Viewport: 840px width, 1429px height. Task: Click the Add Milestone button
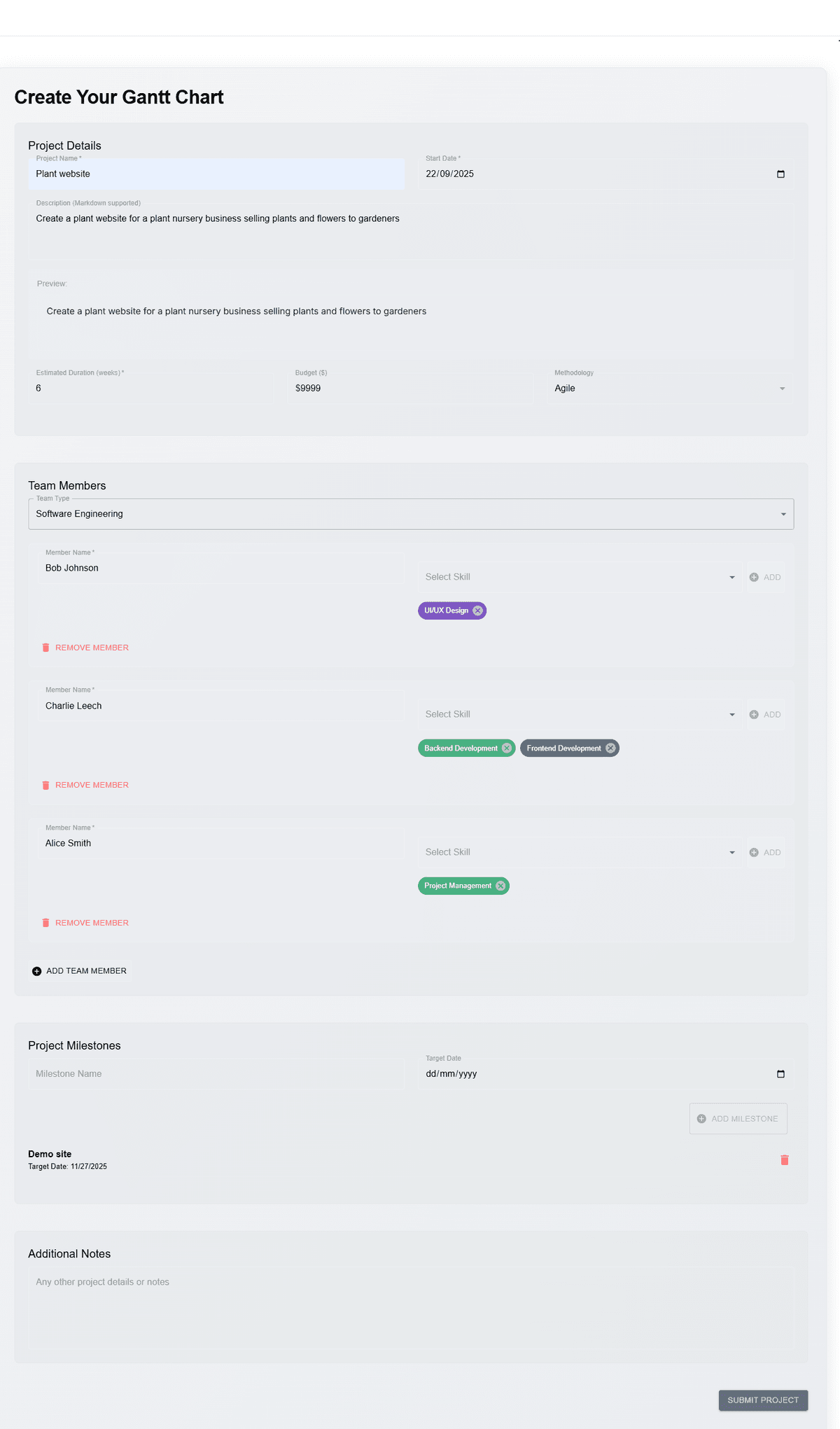[738, 1119]
